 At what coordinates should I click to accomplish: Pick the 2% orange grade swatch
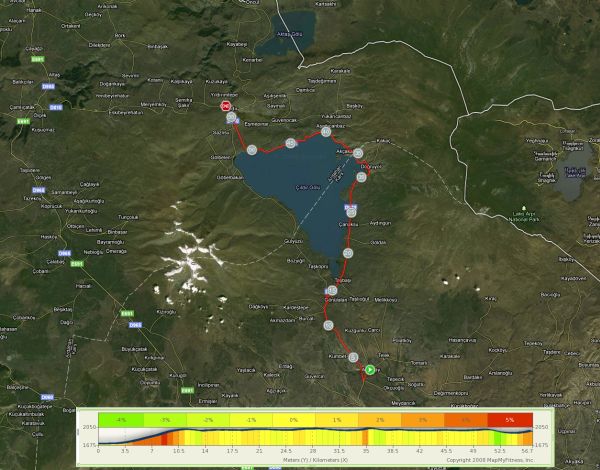point(380,420)
